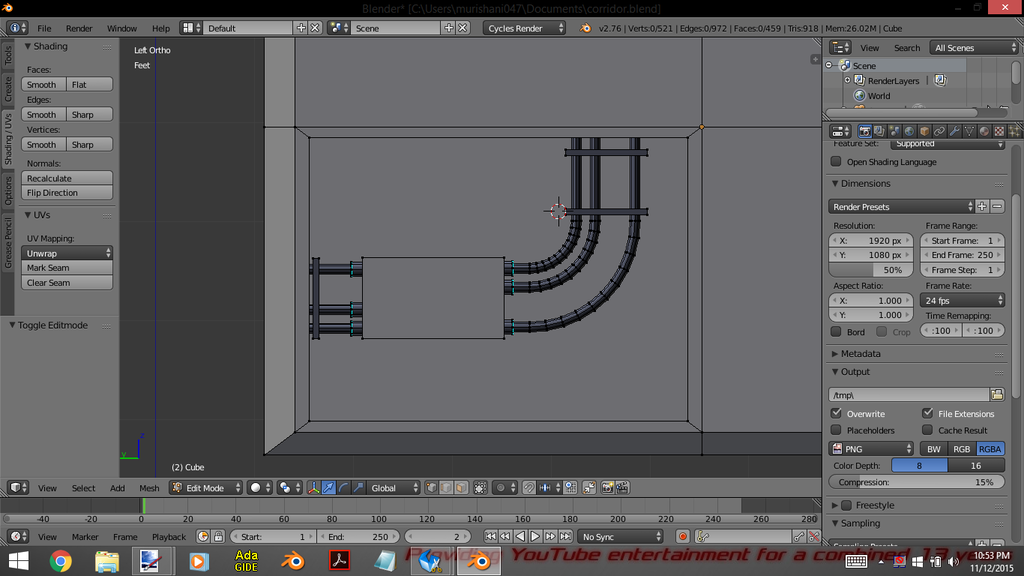
Task: Enable the Placeholders checkbox
Action: coord(836,431)
